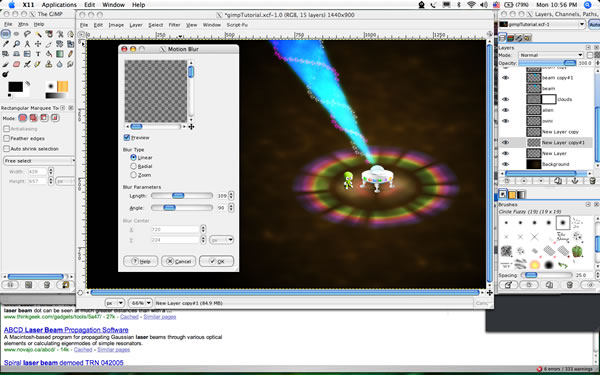Open the px unit dropdown in status bar
Screen dimensions: 600x375
(114, 303)
